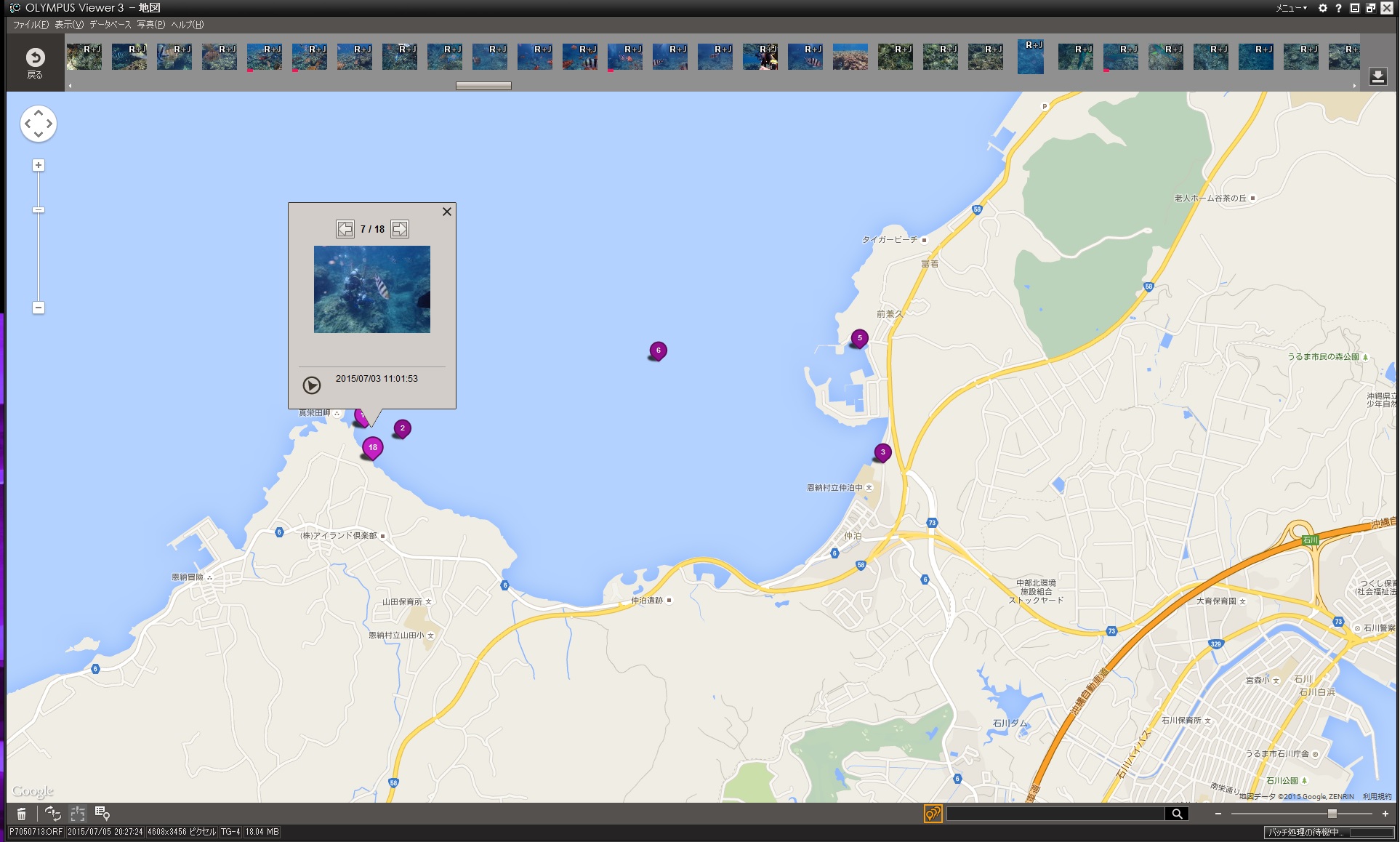Screen dimensions: 1400x842
Task: Click the map zoom-in plus button
Action: 39,166
